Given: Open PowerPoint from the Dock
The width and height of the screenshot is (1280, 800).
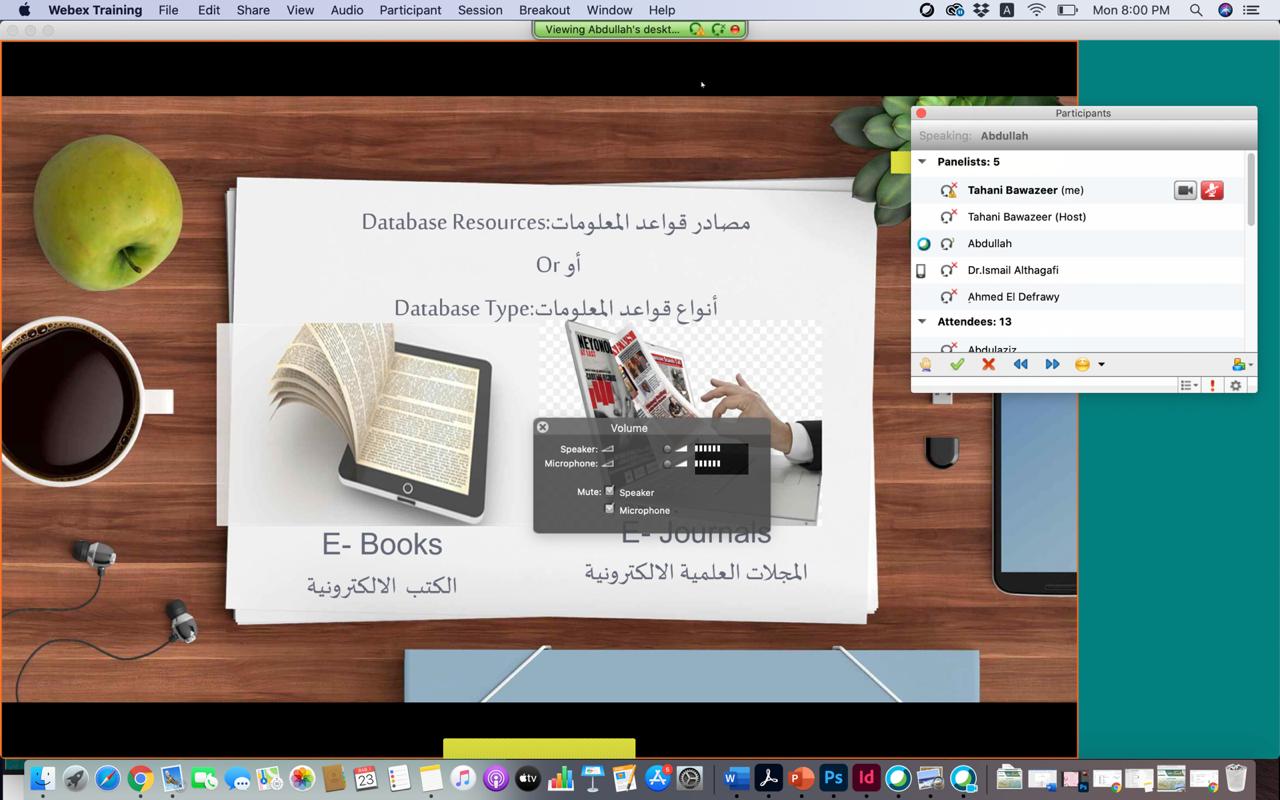Looking at the screenshot, I should pos(801,778).
